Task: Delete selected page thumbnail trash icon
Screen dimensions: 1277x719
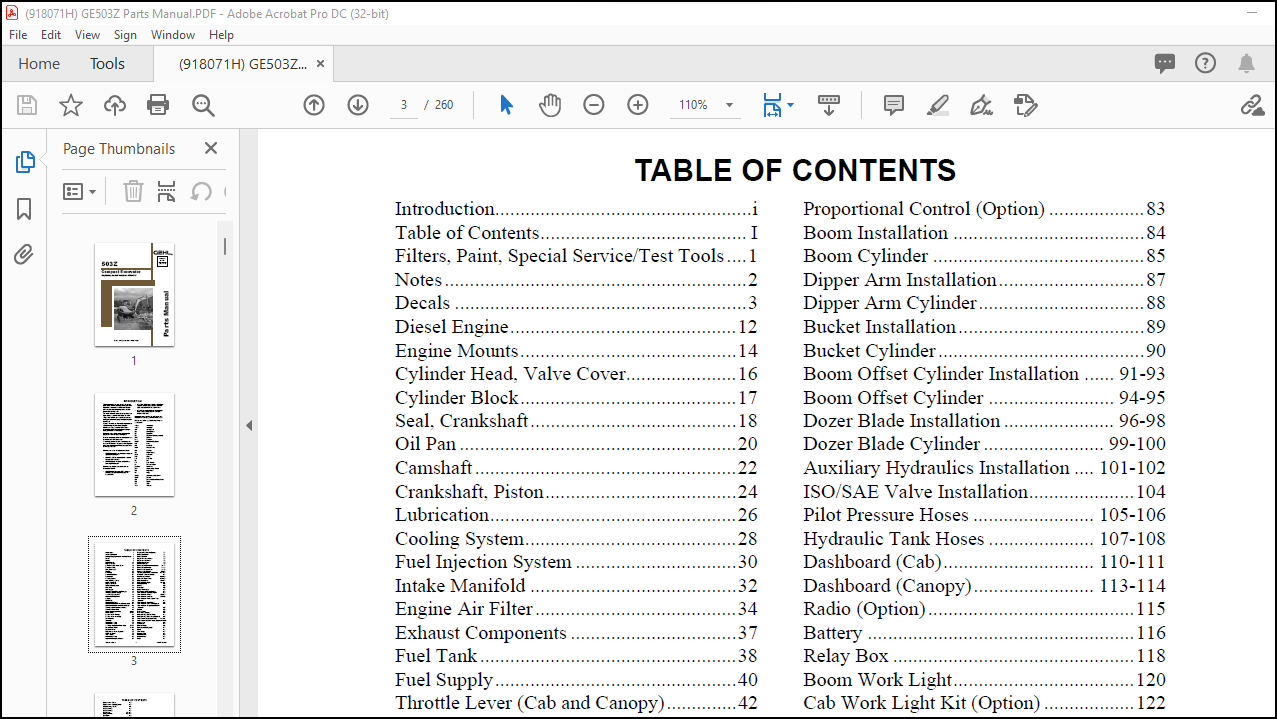Action: click(133, 191)
